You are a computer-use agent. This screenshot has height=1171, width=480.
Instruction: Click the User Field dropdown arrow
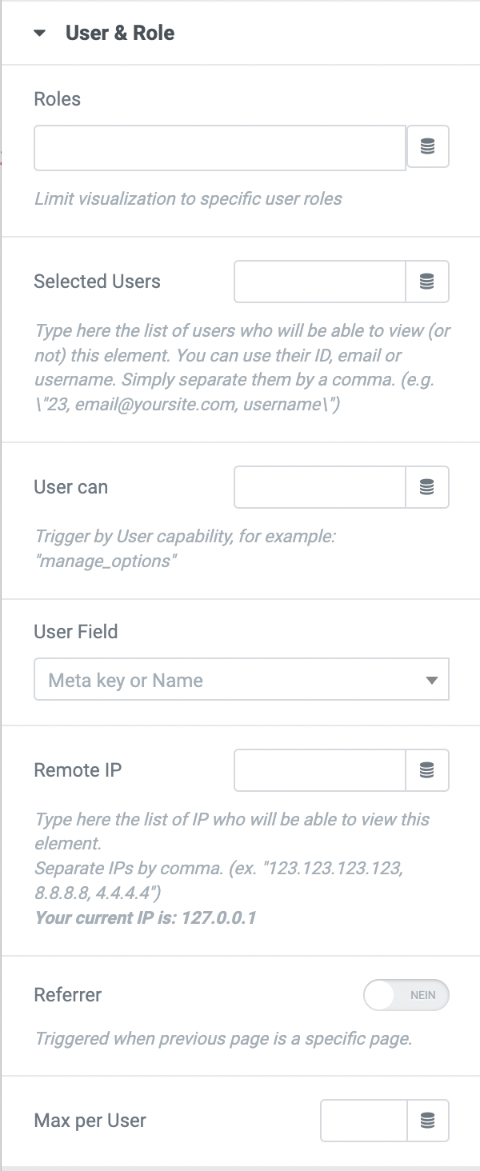click(431, 680)
